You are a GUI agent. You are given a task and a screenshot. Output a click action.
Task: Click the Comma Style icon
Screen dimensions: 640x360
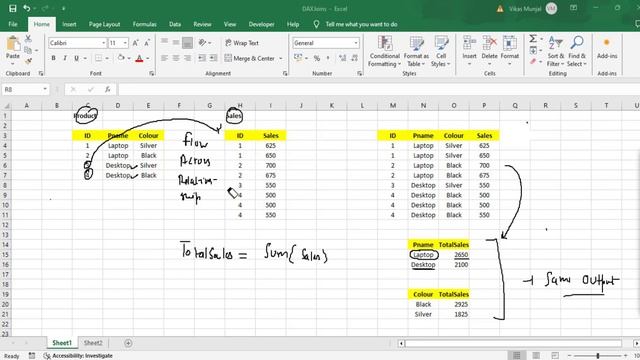(328, 58)
